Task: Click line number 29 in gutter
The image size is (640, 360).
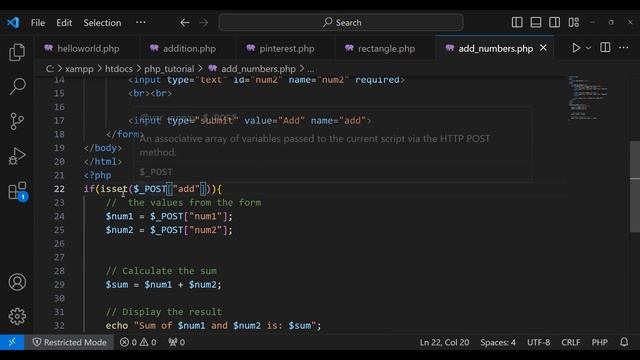Action: pos(59,284)
